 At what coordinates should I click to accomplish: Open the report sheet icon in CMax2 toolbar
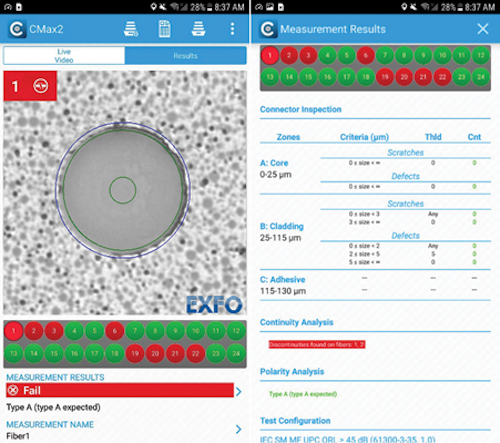point(164,29)
